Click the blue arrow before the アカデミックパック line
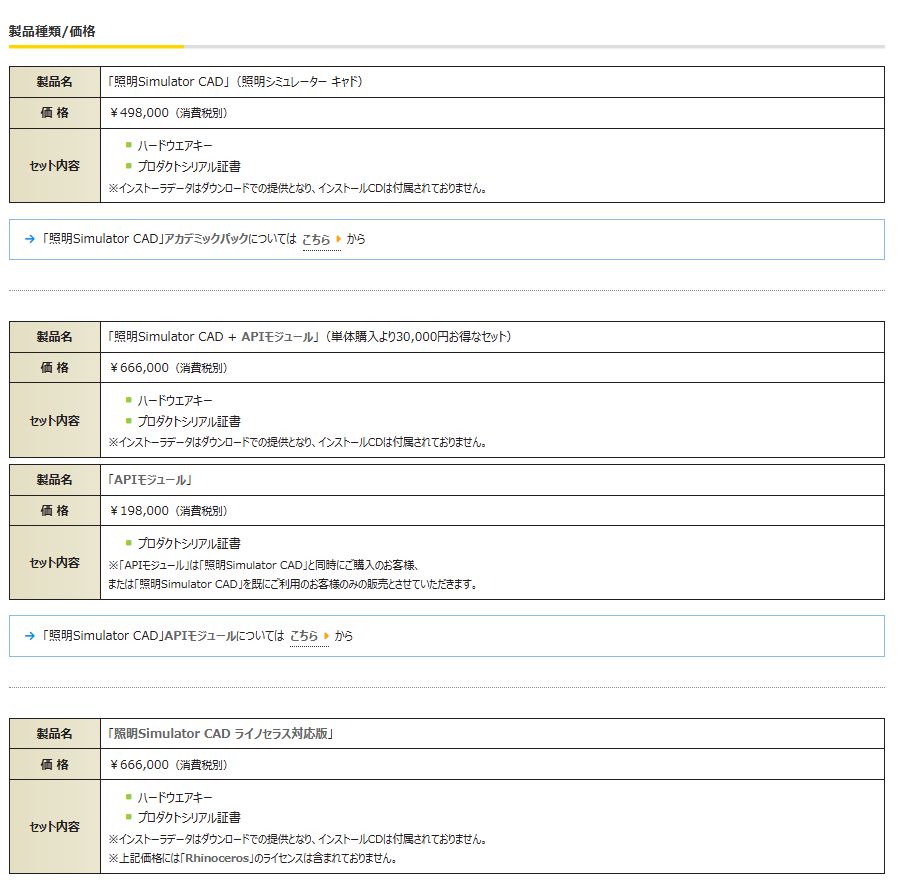Screen dimensions: 897x880 point(30,239)
